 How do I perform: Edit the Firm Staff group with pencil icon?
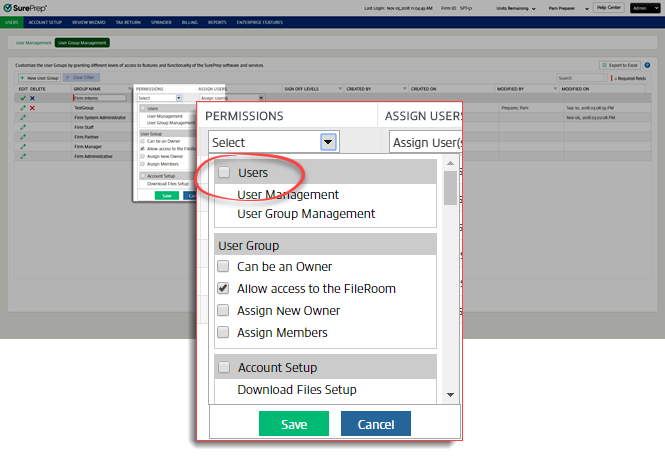pos(23,127)
